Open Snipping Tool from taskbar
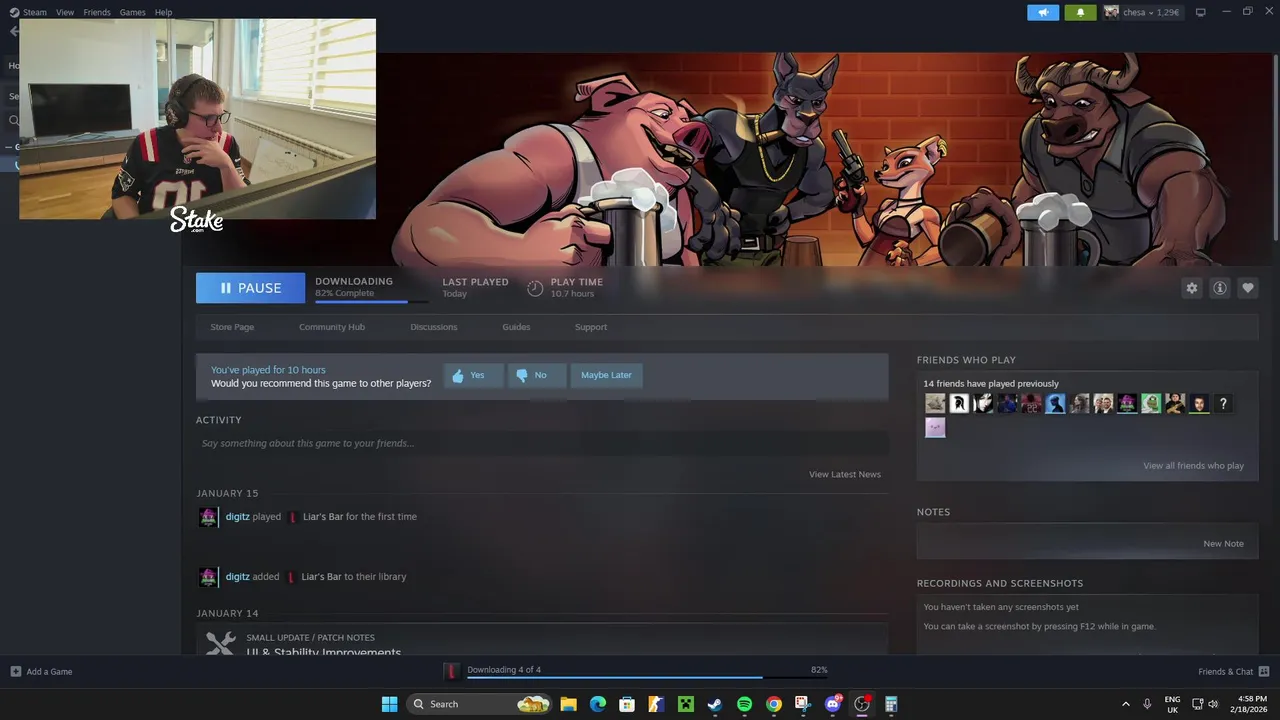The height and width of the screenshot is (720, 1280). pos(803,704)
